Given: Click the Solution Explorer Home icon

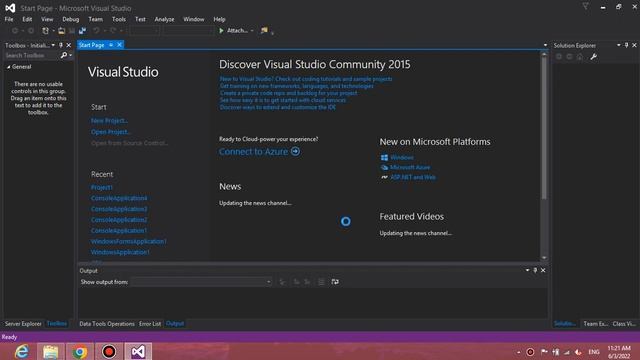Looking at the screenshot, I should pos(580,57).
